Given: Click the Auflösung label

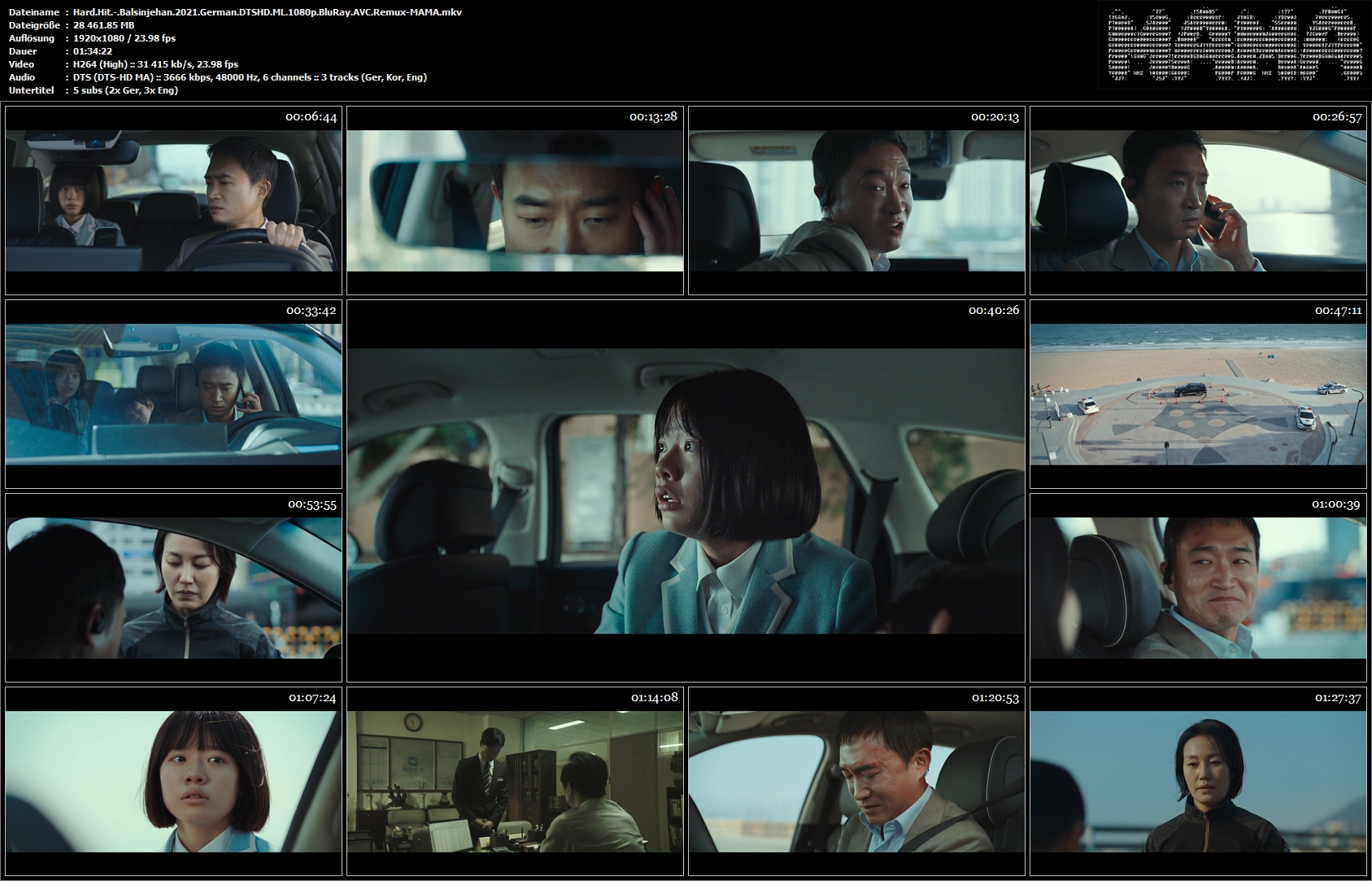Looking at the screenshot, I should tap(31, 38).
